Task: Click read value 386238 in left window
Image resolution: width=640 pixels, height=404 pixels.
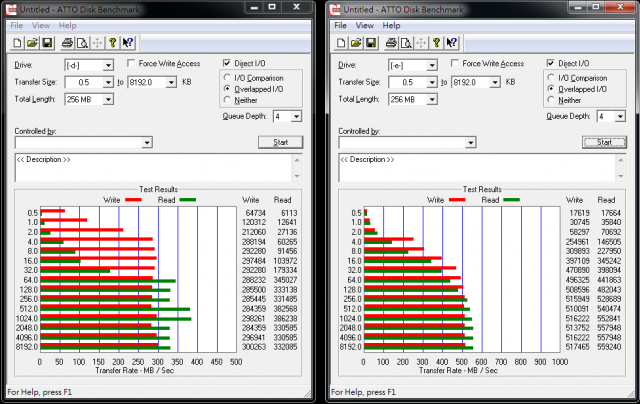Action: pos(285,319)
